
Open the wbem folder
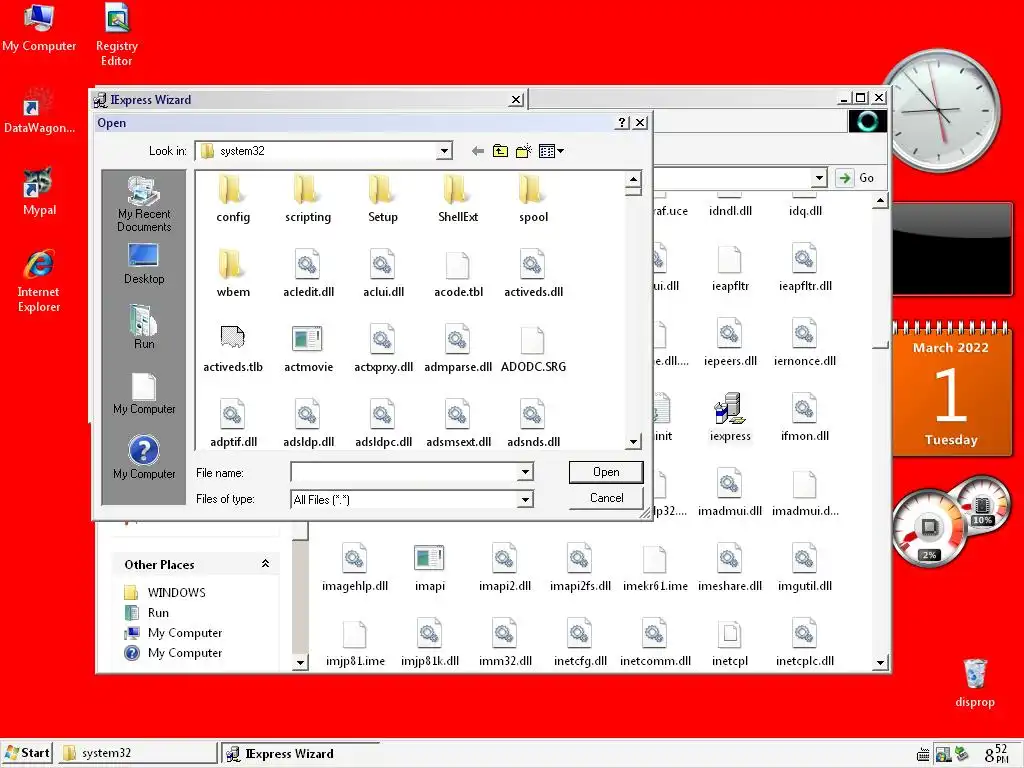click(232, 273)
